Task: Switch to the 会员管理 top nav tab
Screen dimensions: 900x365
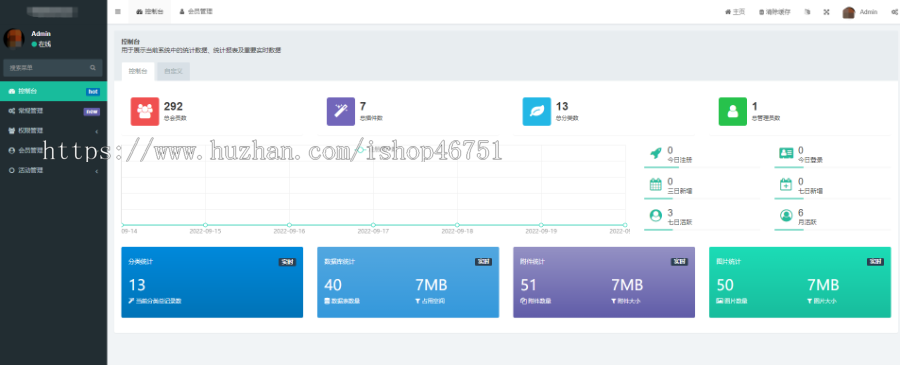Action: coord(196,11)
